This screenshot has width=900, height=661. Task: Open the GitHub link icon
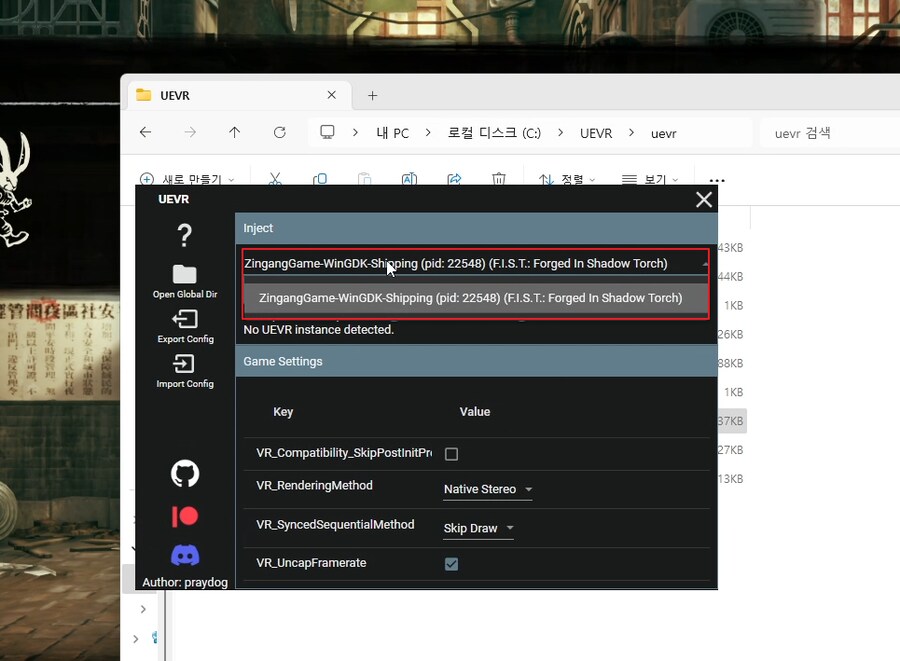tap(185, 473)
